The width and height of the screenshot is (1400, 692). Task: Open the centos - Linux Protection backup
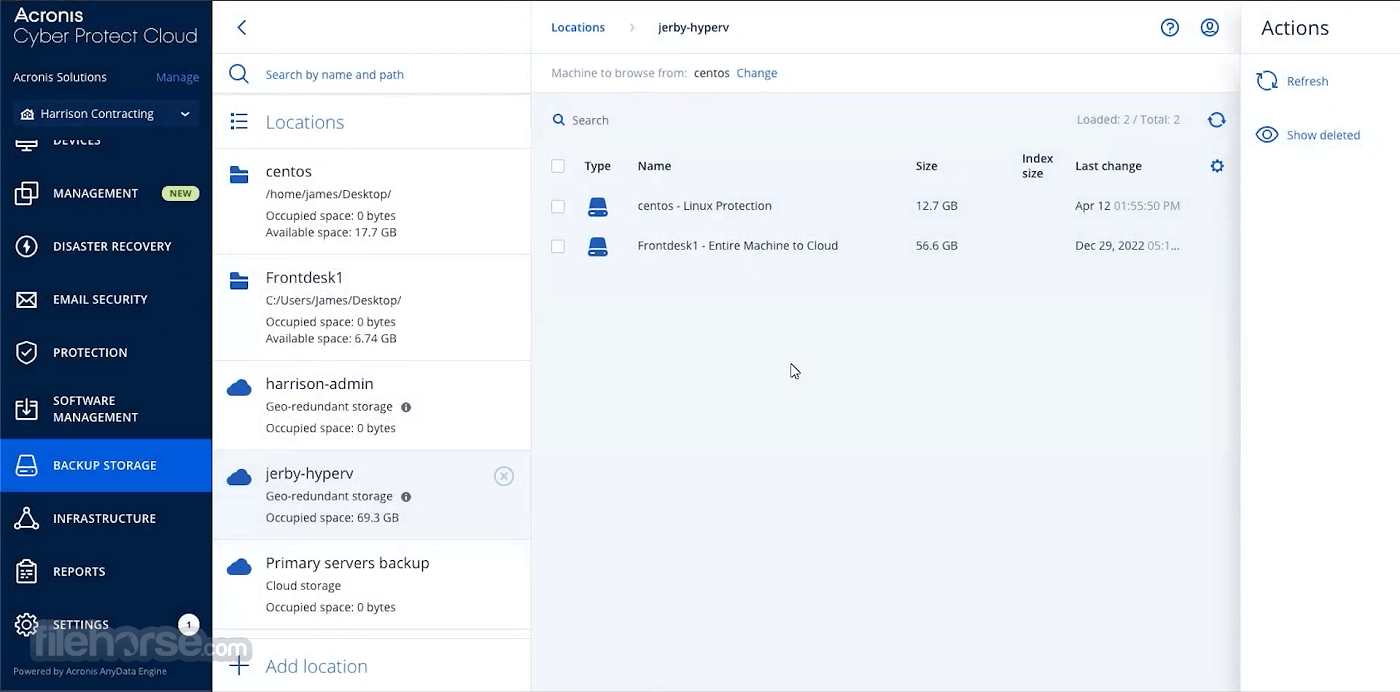coord(704,206)
